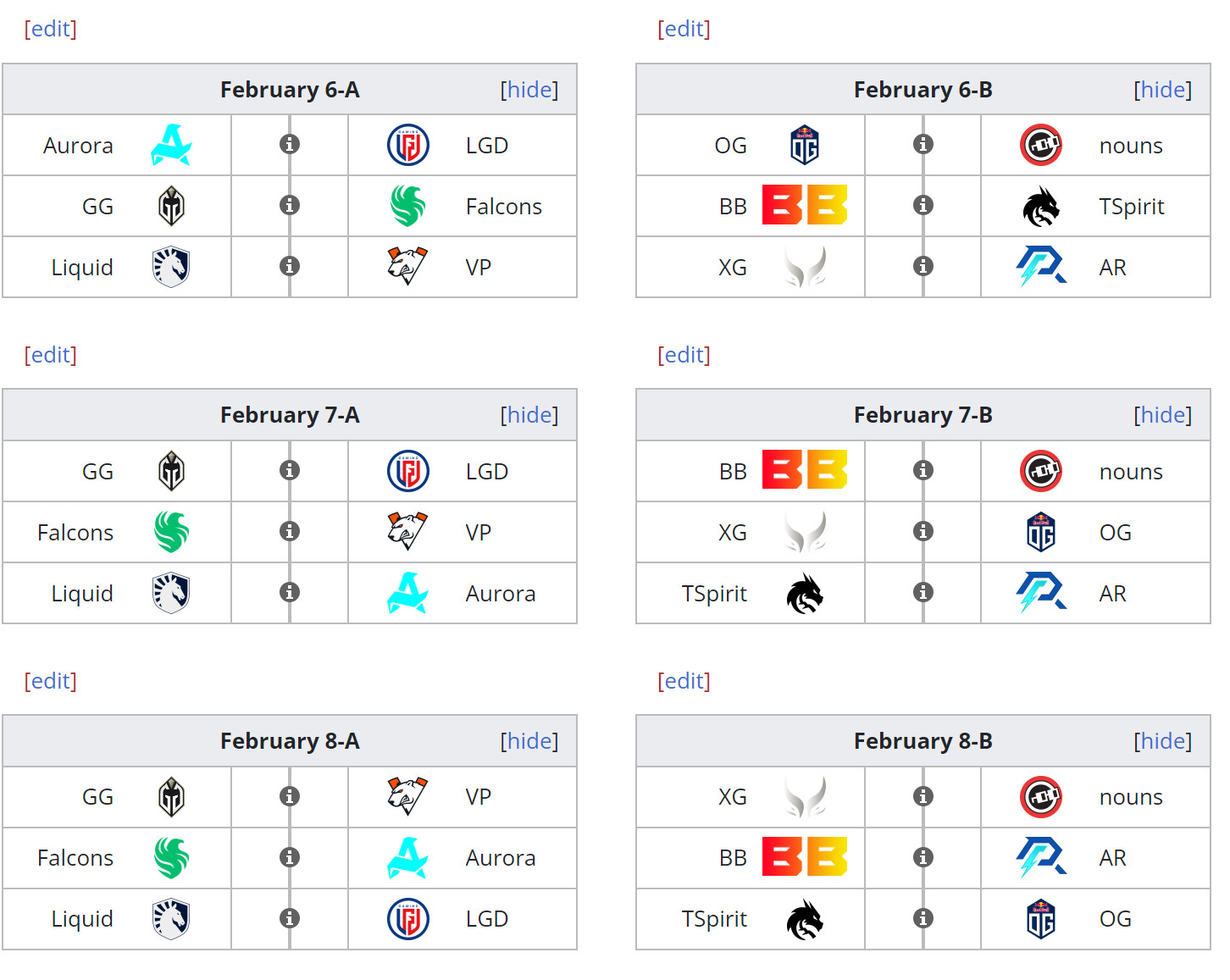Click the nouns logo in February 8-B
The image size is (1230, 980).
(x=1041, y=796)
